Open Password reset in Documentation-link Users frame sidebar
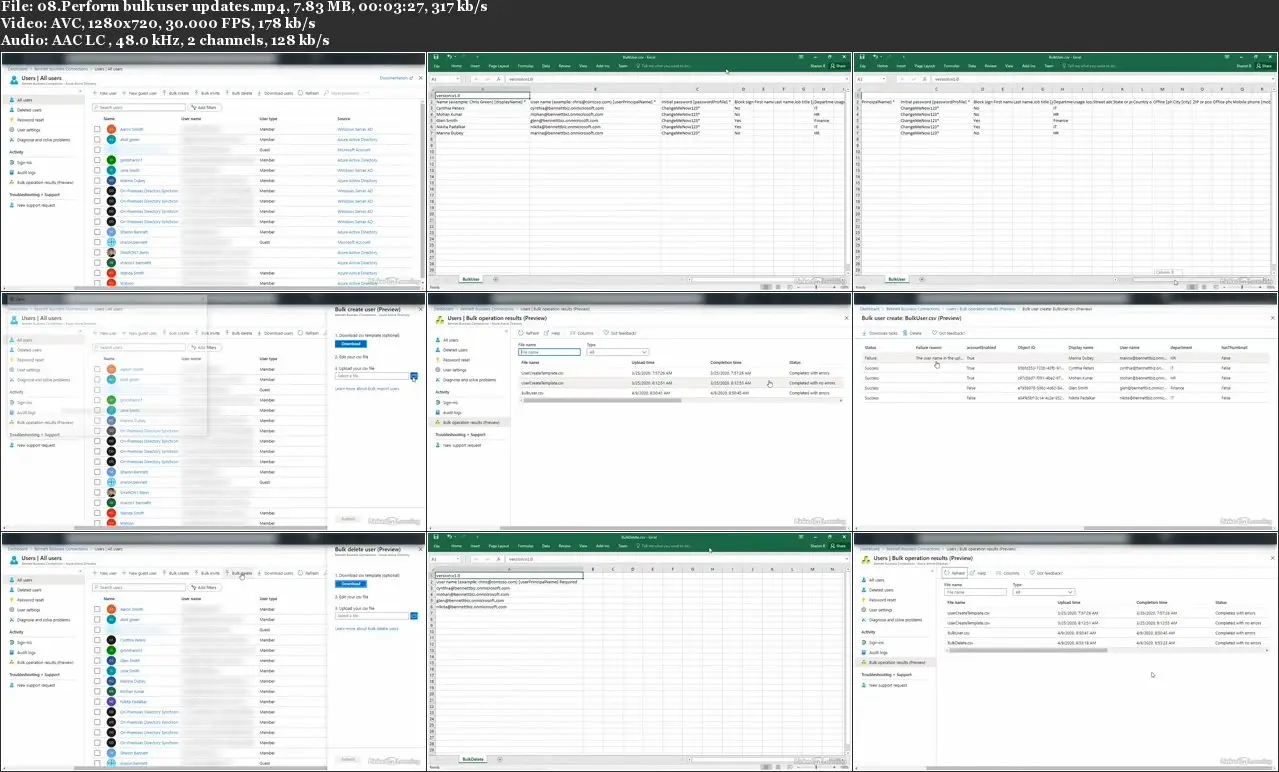 pos(30,120)
